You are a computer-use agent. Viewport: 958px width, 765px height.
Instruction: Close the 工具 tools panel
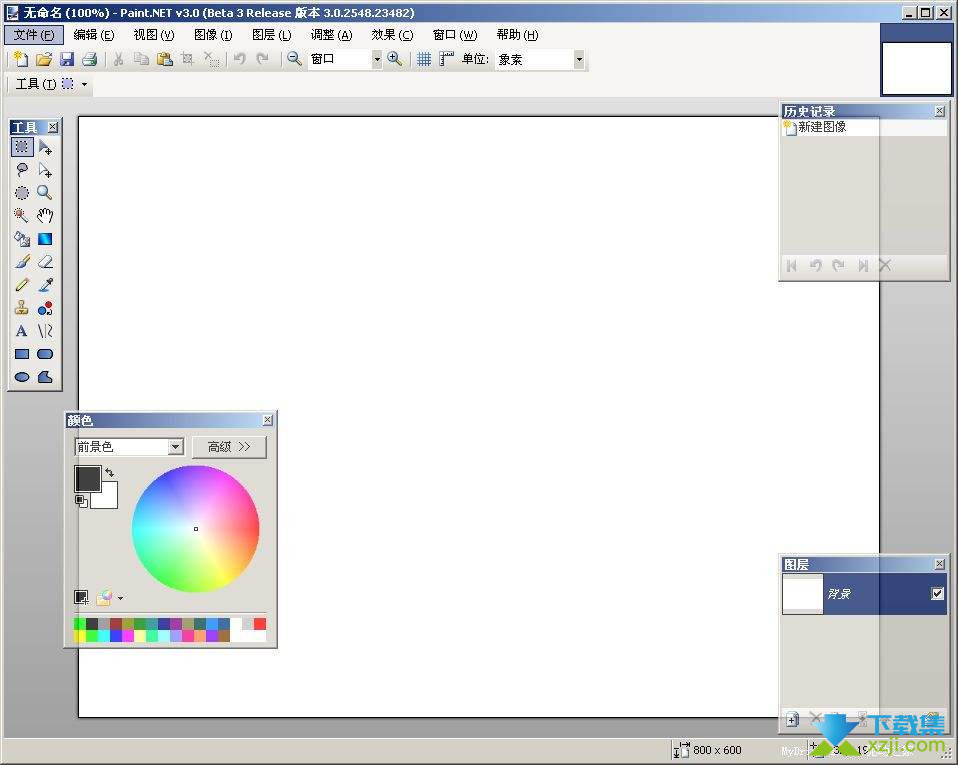[x=53, y=126]
